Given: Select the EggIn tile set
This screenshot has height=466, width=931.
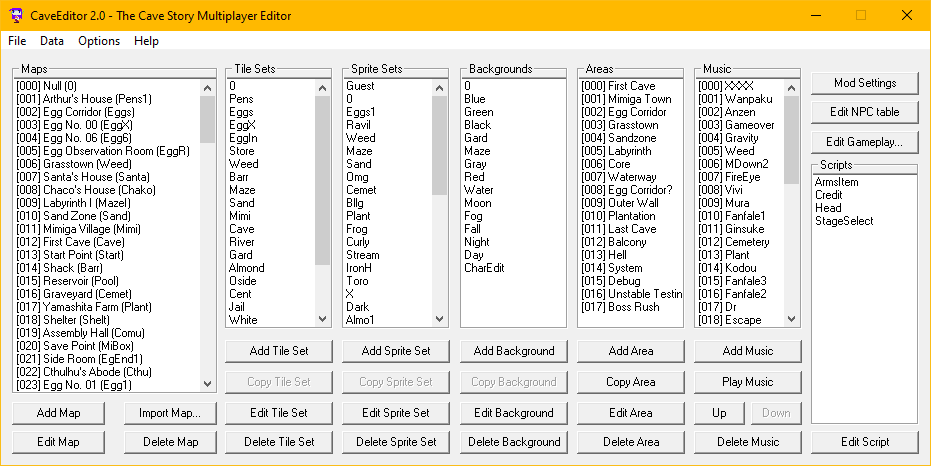Looking at the screenshot, I should click(243, 138).
